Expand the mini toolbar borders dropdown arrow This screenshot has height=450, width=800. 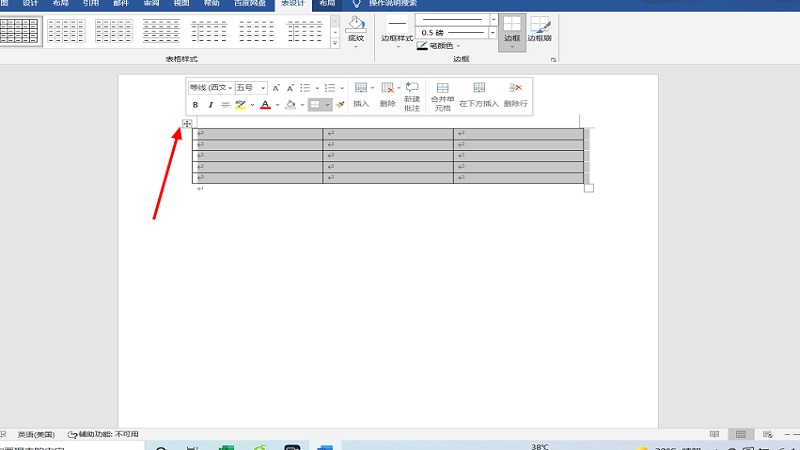coord(327,105)
